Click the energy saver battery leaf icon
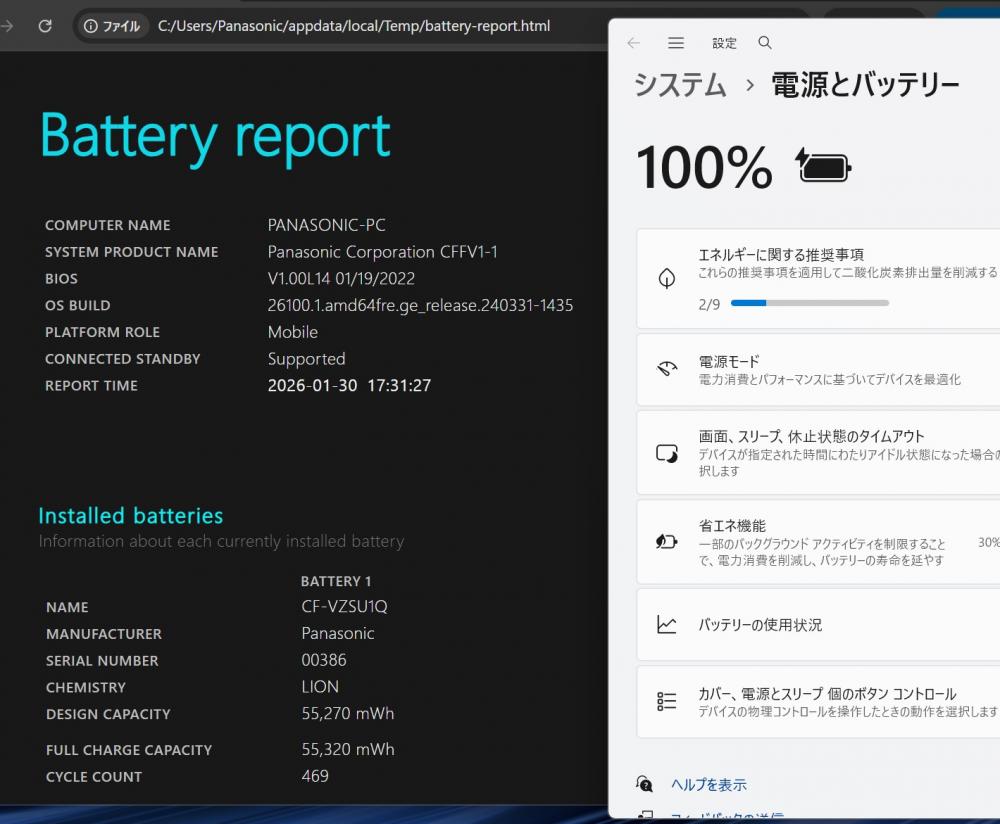Image resolution: width=1000 pixels, height=824 pixels. [x=666, y=542]
